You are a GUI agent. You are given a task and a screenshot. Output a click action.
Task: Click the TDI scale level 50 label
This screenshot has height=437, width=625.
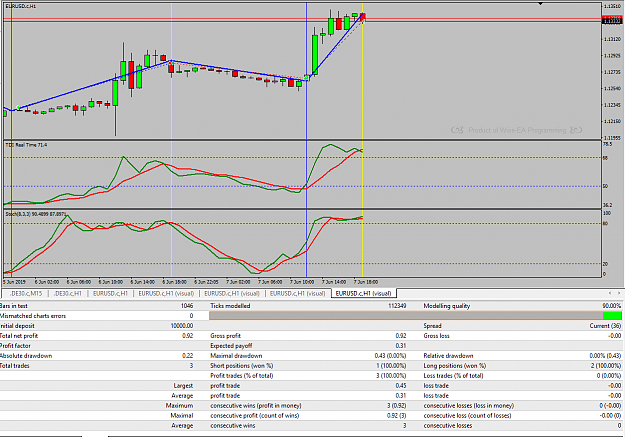pos(605,186)
